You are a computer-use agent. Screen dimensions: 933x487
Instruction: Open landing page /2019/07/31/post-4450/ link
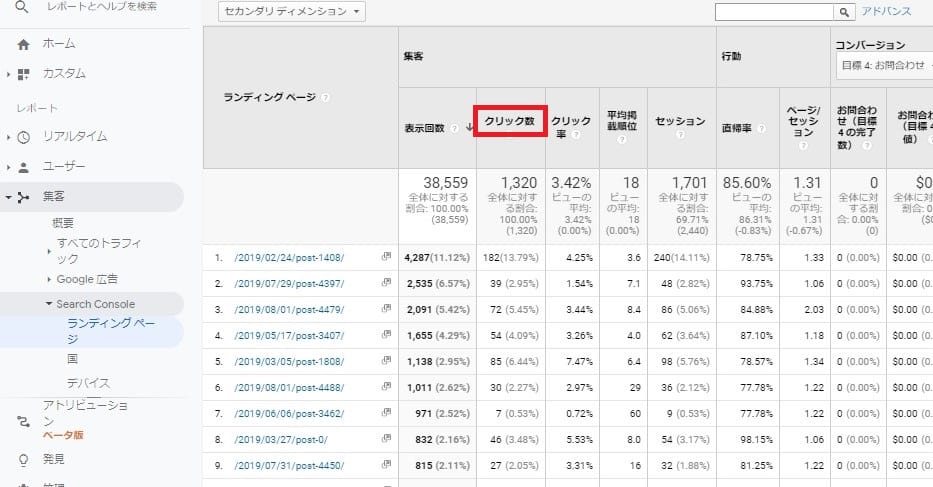(289, 466)
